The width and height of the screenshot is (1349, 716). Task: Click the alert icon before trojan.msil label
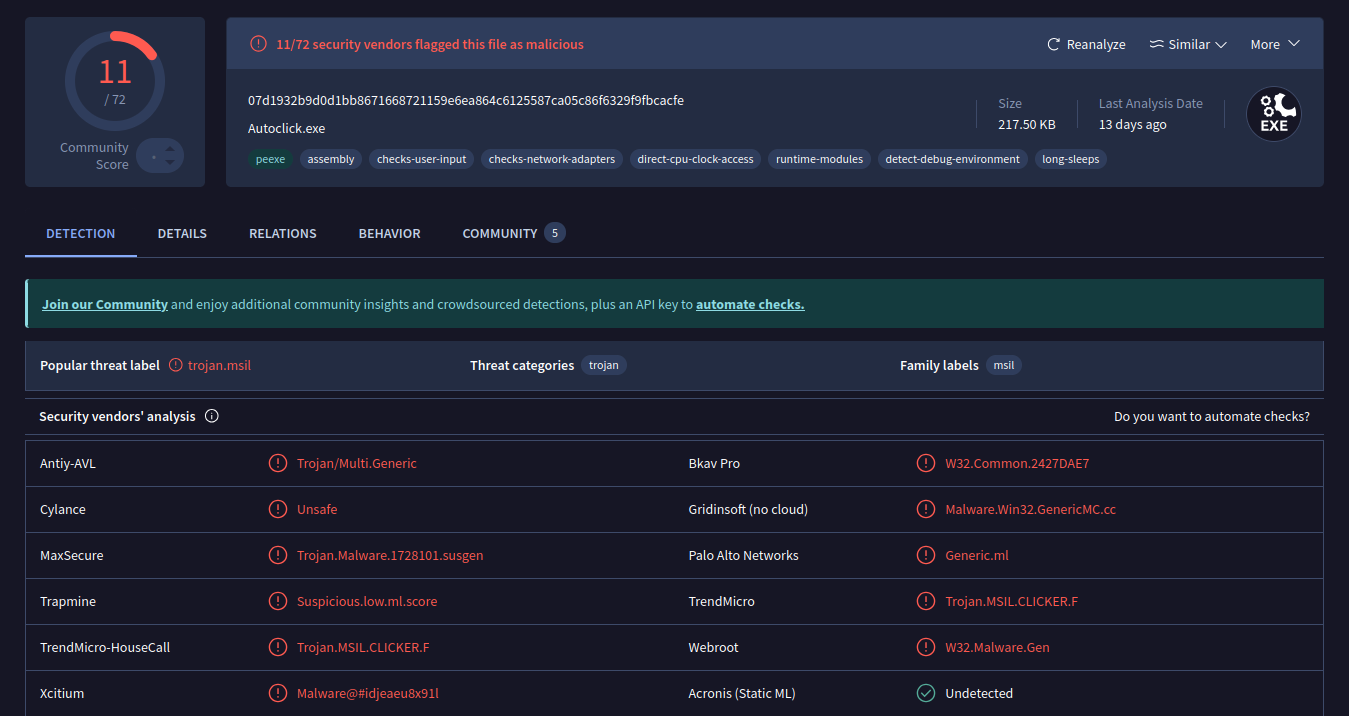point(176,365)
